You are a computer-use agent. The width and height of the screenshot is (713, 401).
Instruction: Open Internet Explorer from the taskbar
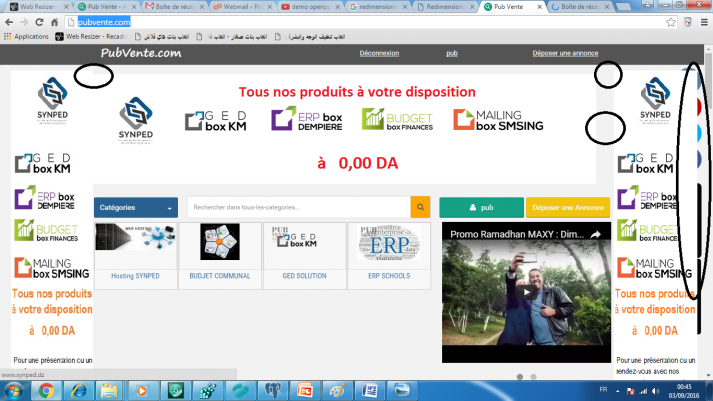pyautogui.click(x=79, y=391)
